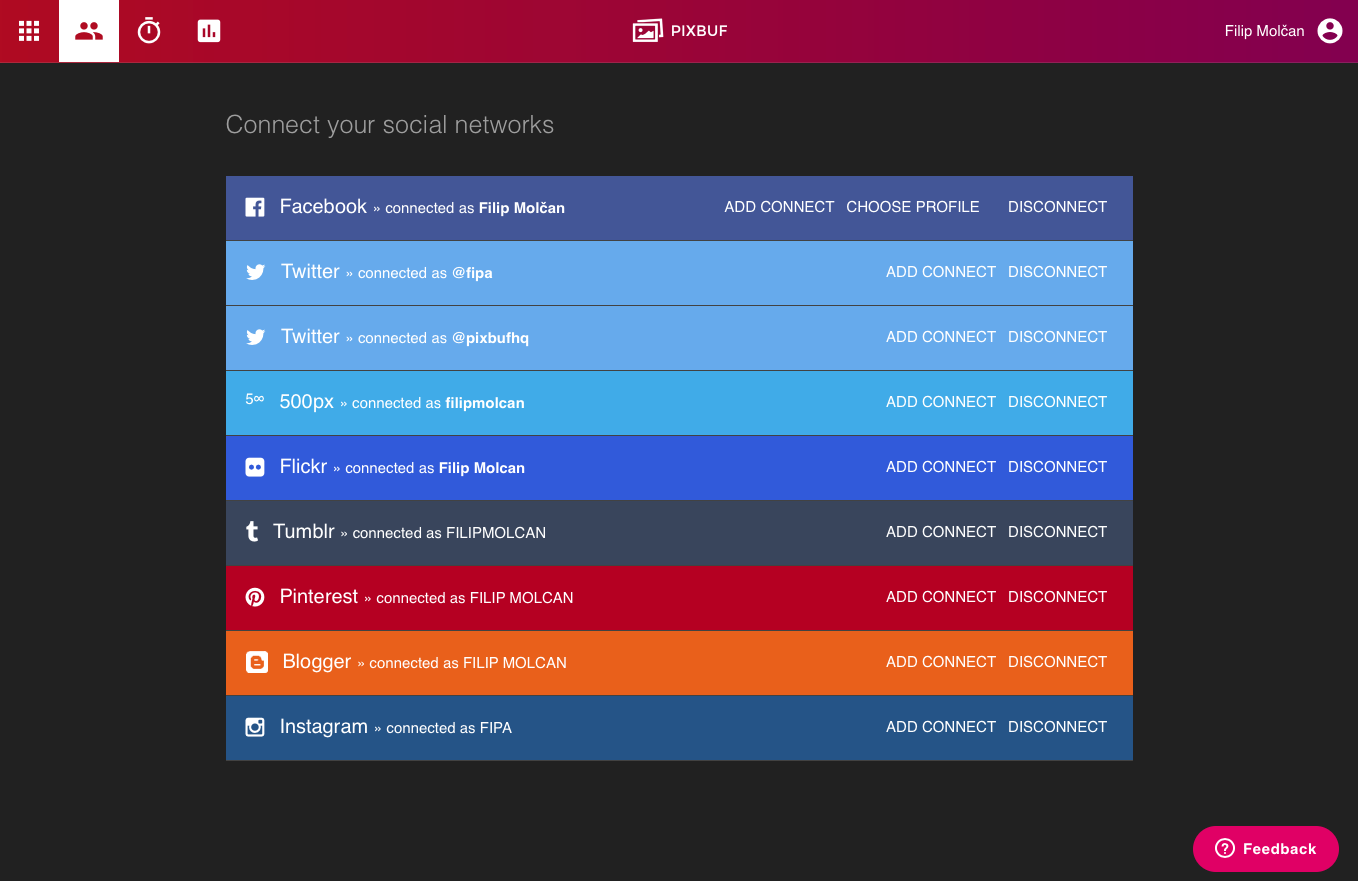1358x881 pixels.
Task: Click Add Connect for Tumblr
Action: [941, 532]
